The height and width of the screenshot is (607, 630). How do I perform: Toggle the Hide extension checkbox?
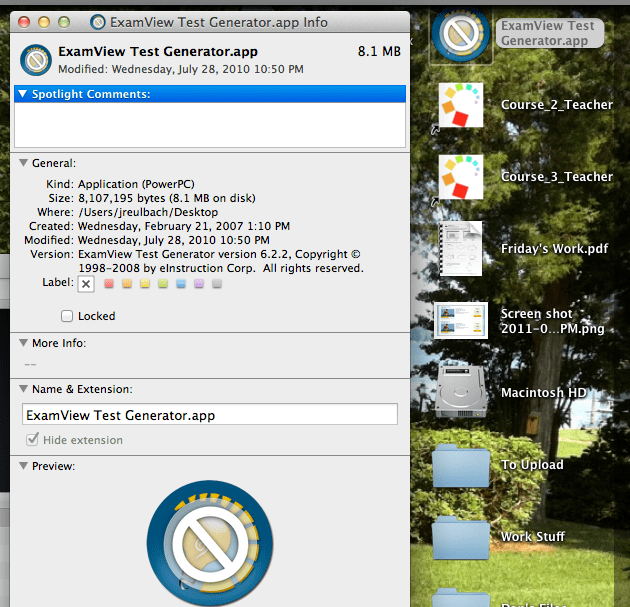click(x=34, y=440)
